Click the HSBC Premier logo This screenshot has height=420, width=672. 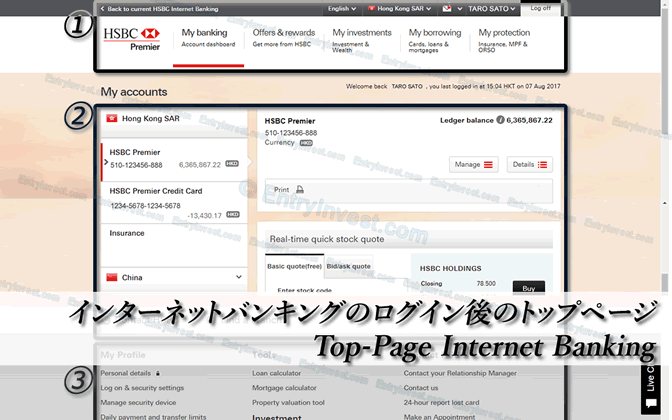[131, 39]
